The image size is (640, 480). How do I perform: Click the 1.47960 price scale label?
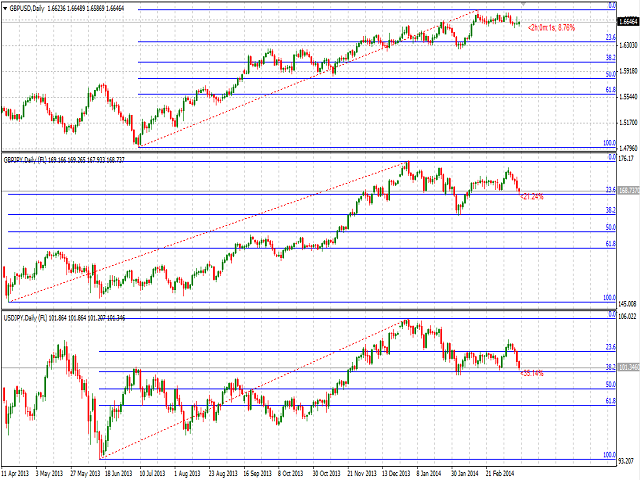pos(628,148)
